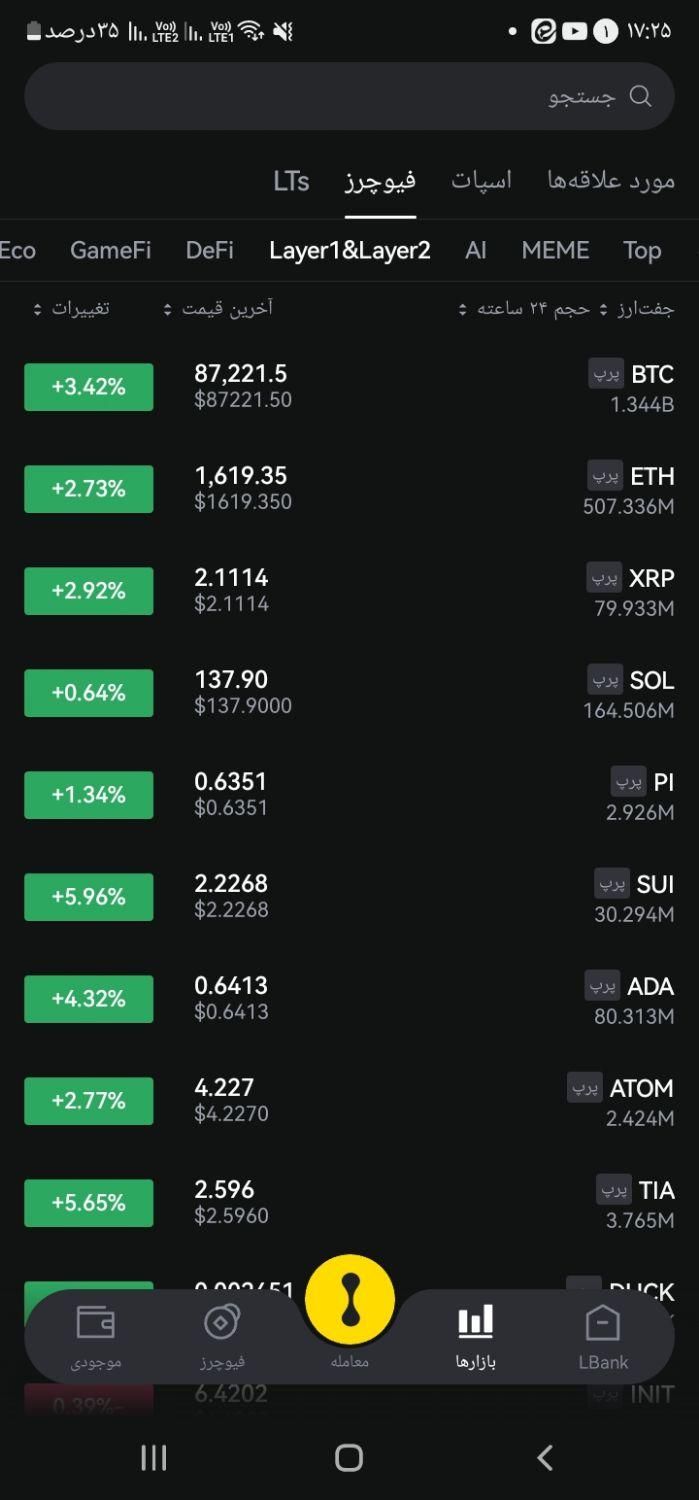The image size is (699, 1500).
Task: Sort by last price (آخرین قیمت)
Action: 218,309
